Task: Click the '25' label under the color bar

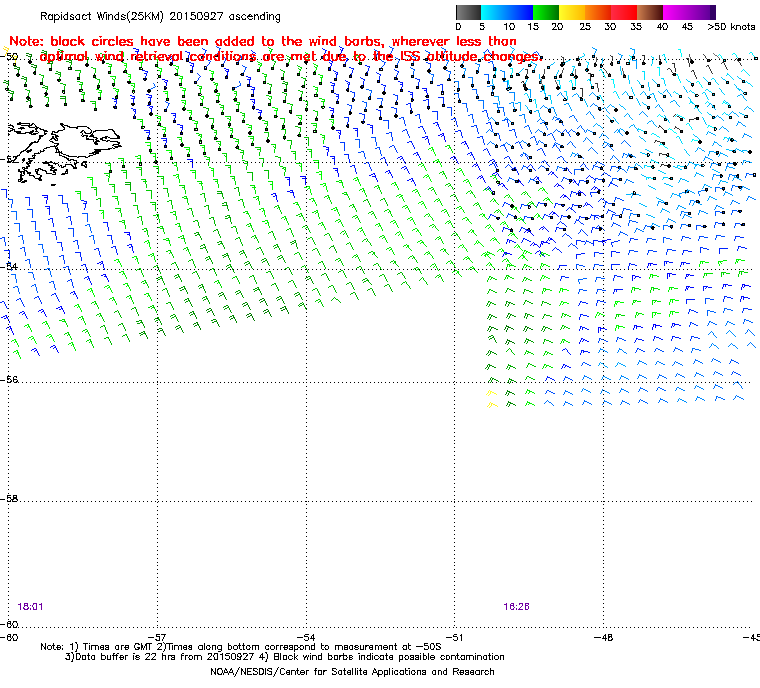Action: point(585,27)
